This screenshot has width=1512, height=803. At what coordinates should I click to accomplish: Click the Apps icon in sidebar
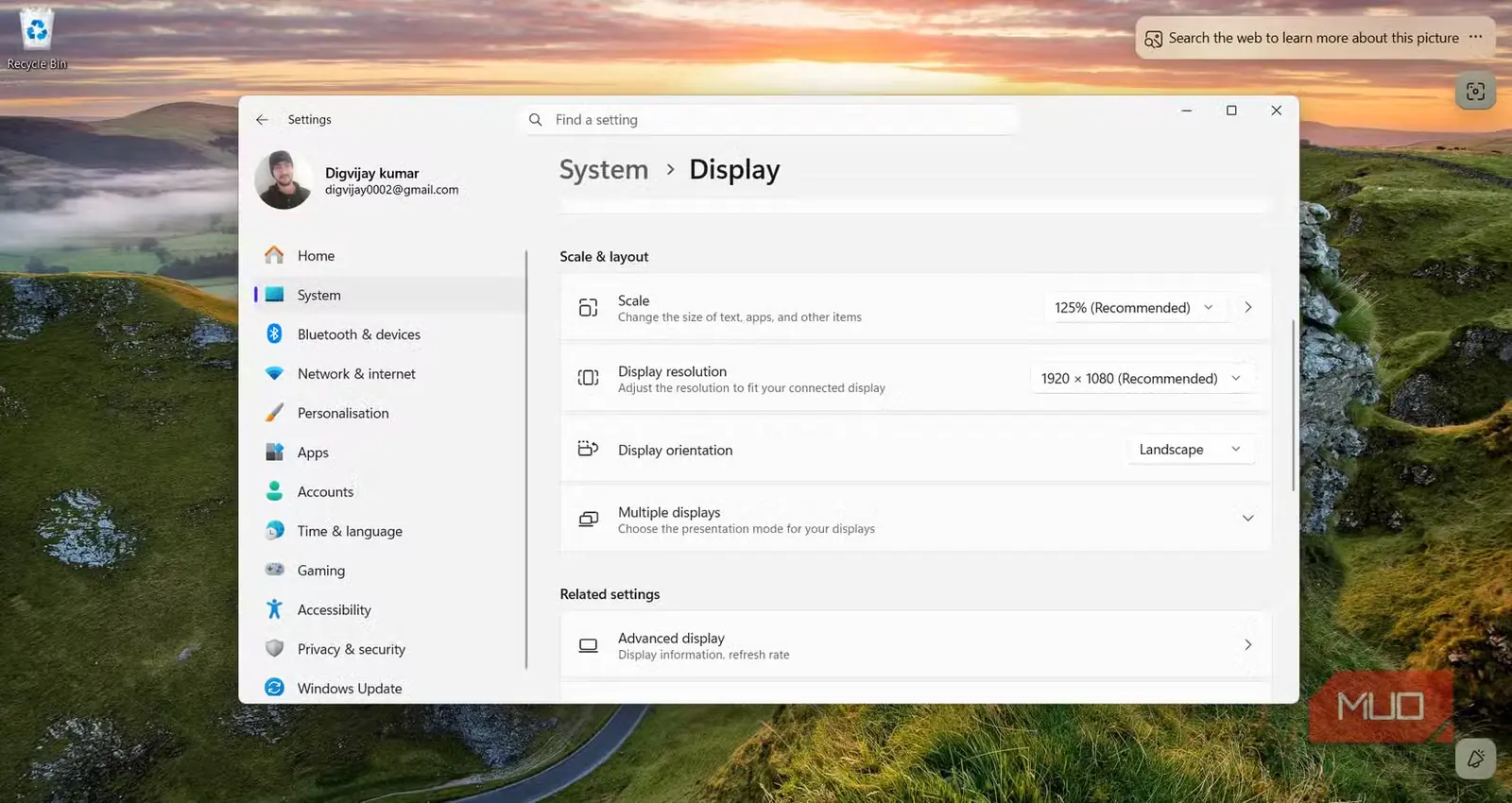tap(274, 452)
